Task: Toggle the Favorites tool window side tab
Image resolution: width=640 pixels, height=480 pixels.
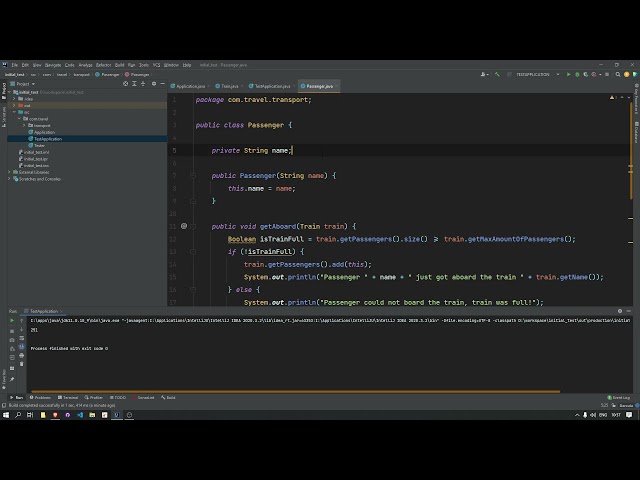Action: click(x=4, y=380)
